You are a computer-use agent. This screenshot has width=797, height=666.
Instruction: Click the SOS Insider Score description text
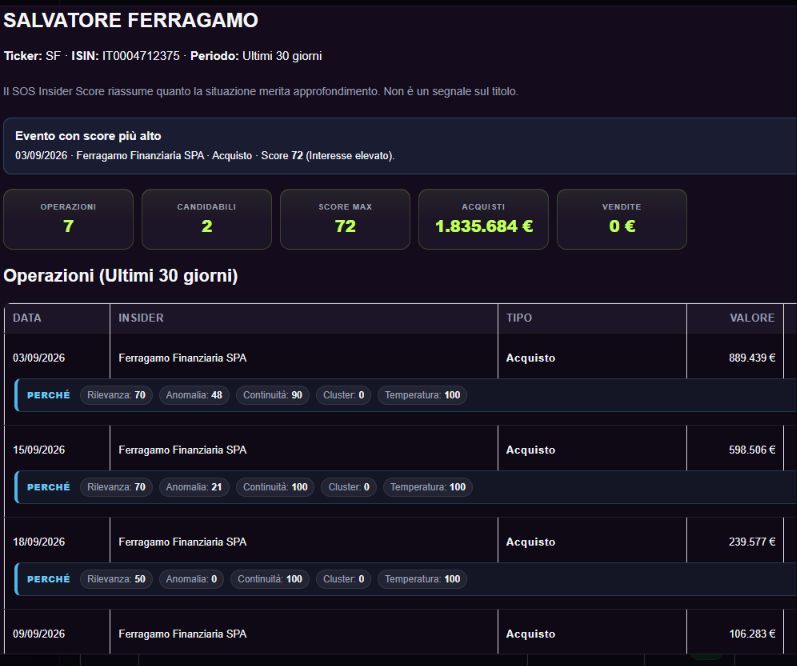pos(261,92)
